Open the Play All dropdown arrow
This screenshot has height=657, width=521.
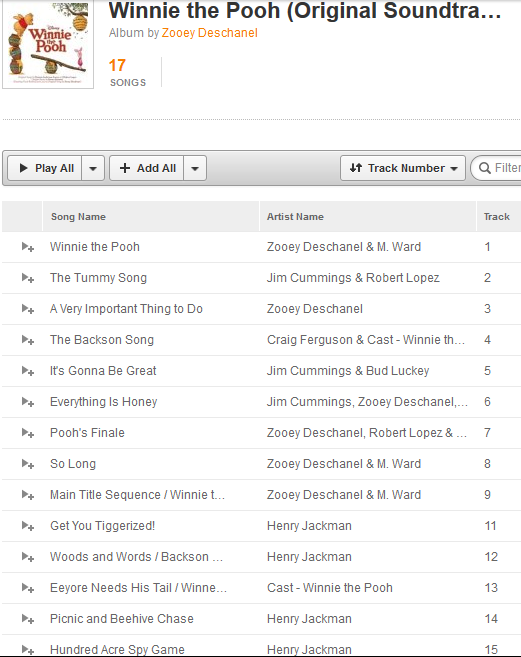[93, 168]
